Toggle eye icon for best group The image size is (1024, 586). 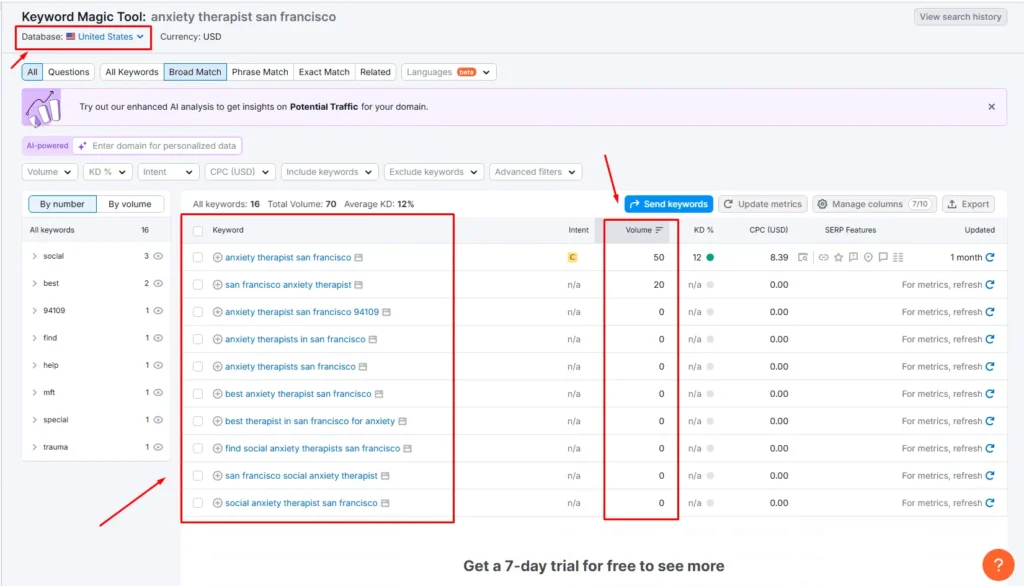pos(158,284)
